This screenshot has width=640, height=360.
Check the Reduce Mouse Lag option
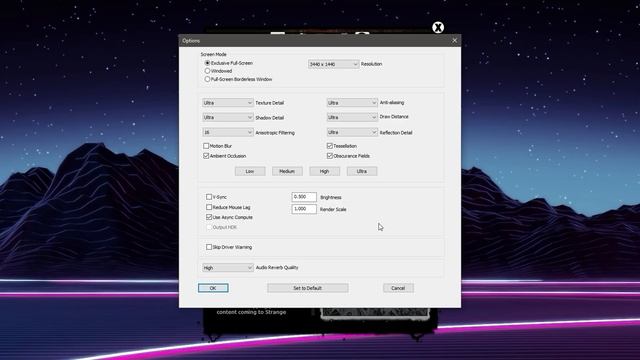click(209, 207)
